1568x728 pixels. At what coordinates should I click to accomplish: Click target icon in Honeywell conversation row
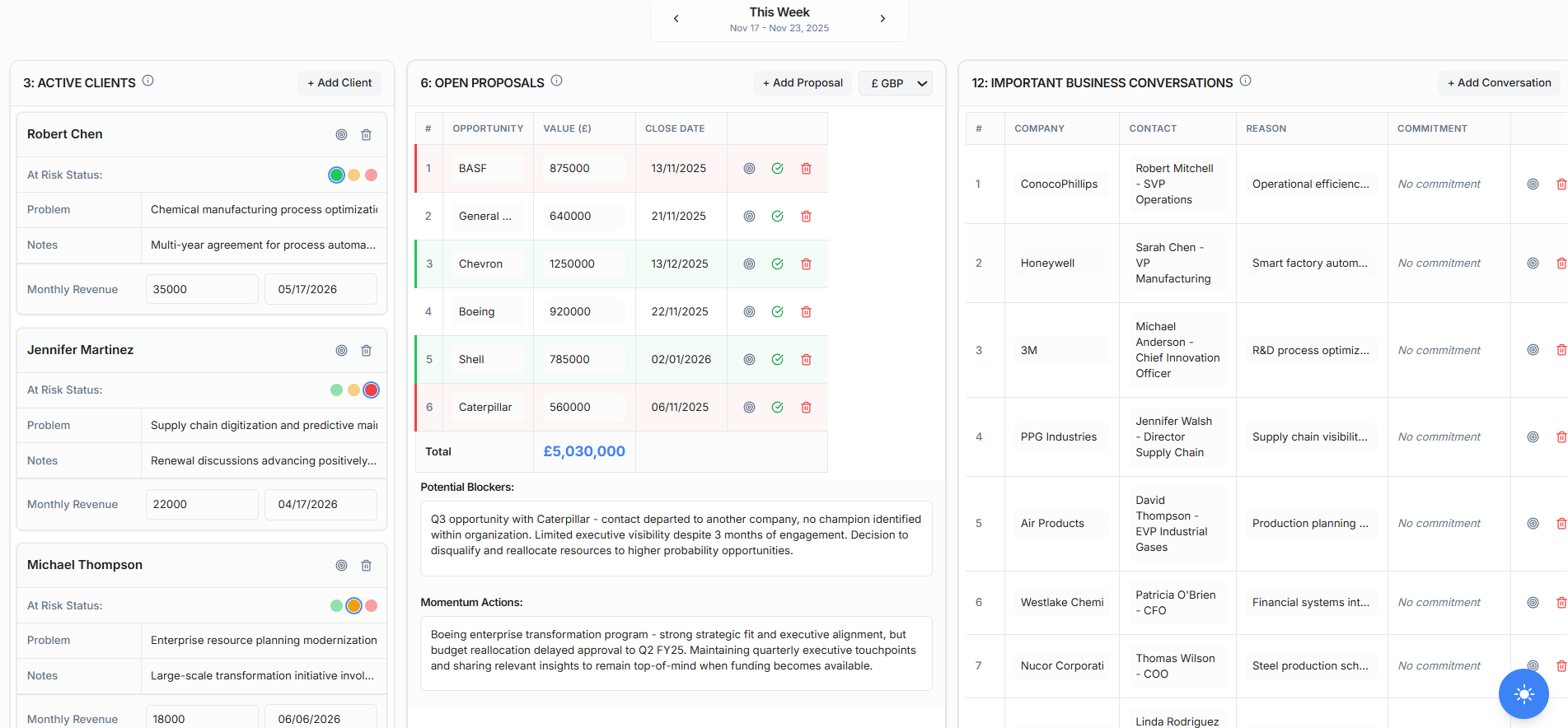click(1533, 264)
